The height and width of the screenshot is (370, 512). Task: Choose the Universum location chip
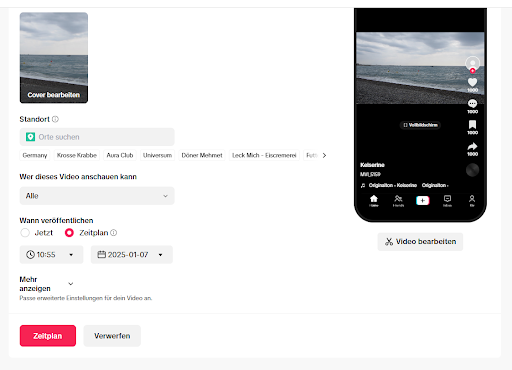coord(157,155)
